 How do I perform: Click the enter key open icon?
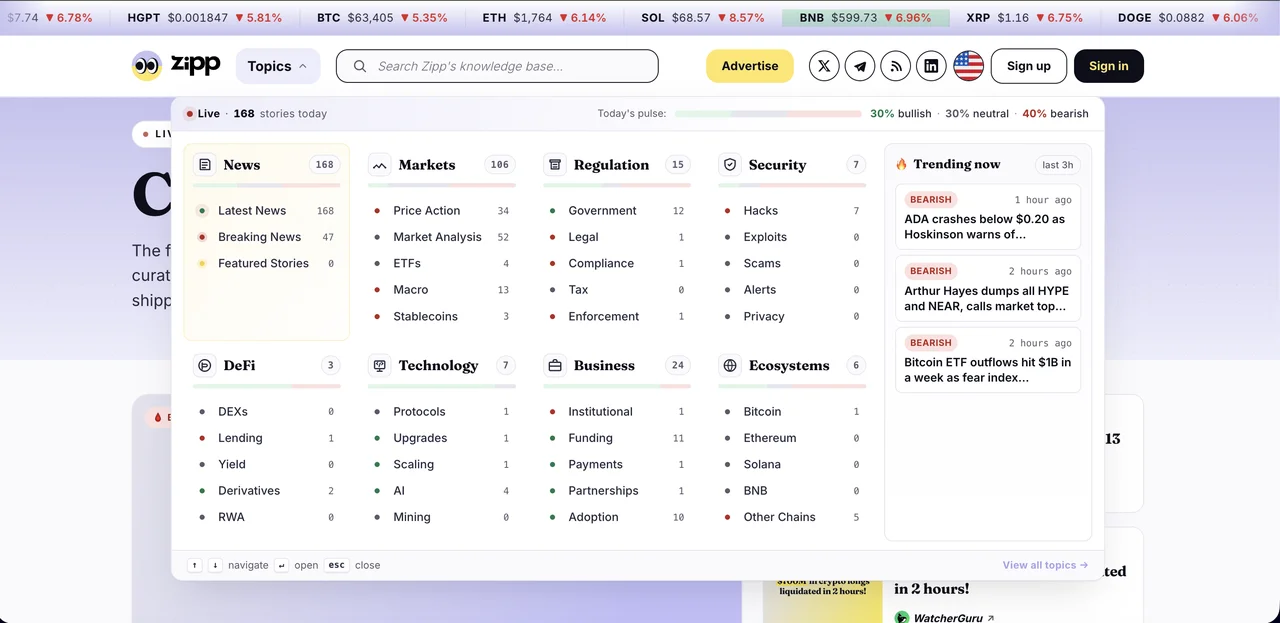tap(282, 565)
